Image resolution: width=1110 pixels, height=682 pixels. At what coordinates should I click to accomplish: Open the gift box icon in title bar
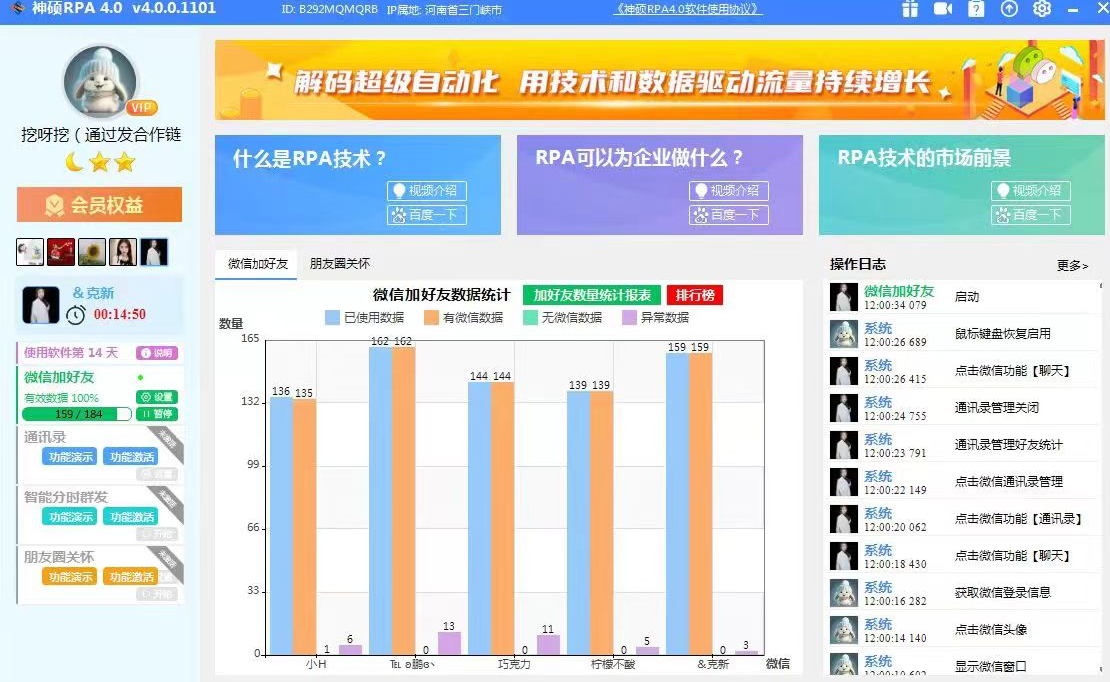[x=910, y=8]
